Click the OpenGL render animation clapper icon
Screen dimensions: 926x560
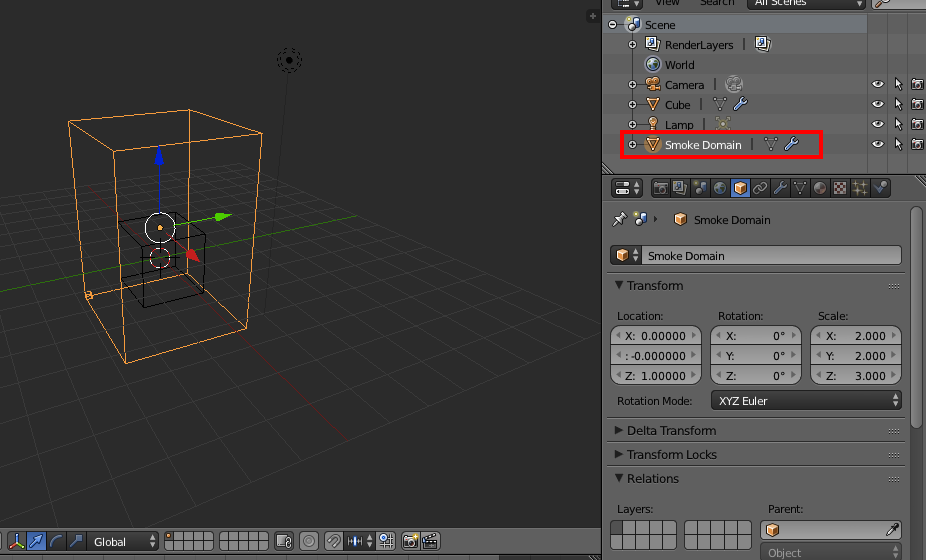click(430, 541)
